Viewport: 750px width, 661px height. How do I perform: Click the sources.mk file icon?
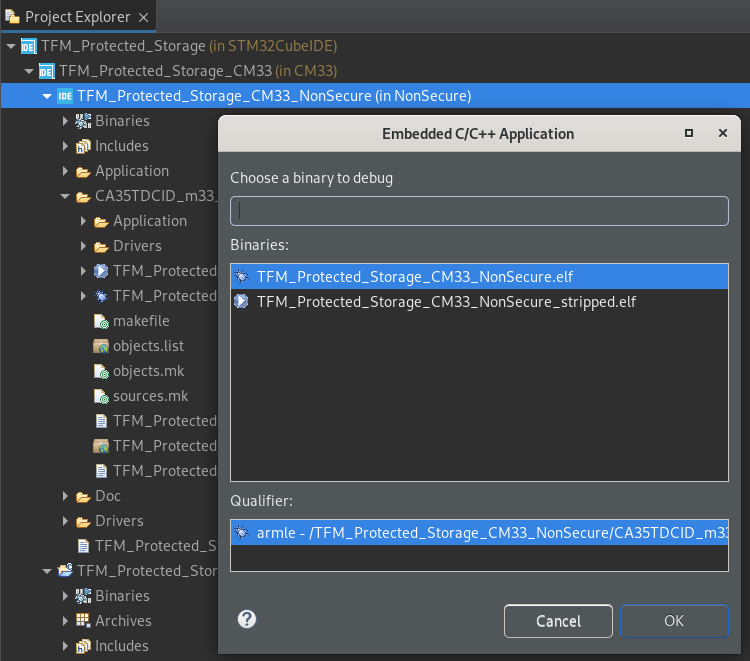point(101,396)
